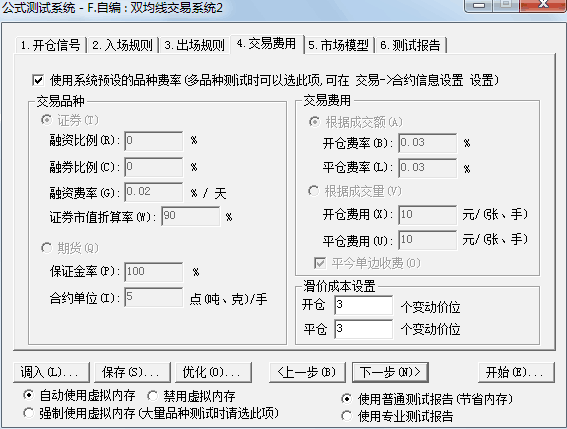Select the 期货(Q) radio button

coord(46,248)
